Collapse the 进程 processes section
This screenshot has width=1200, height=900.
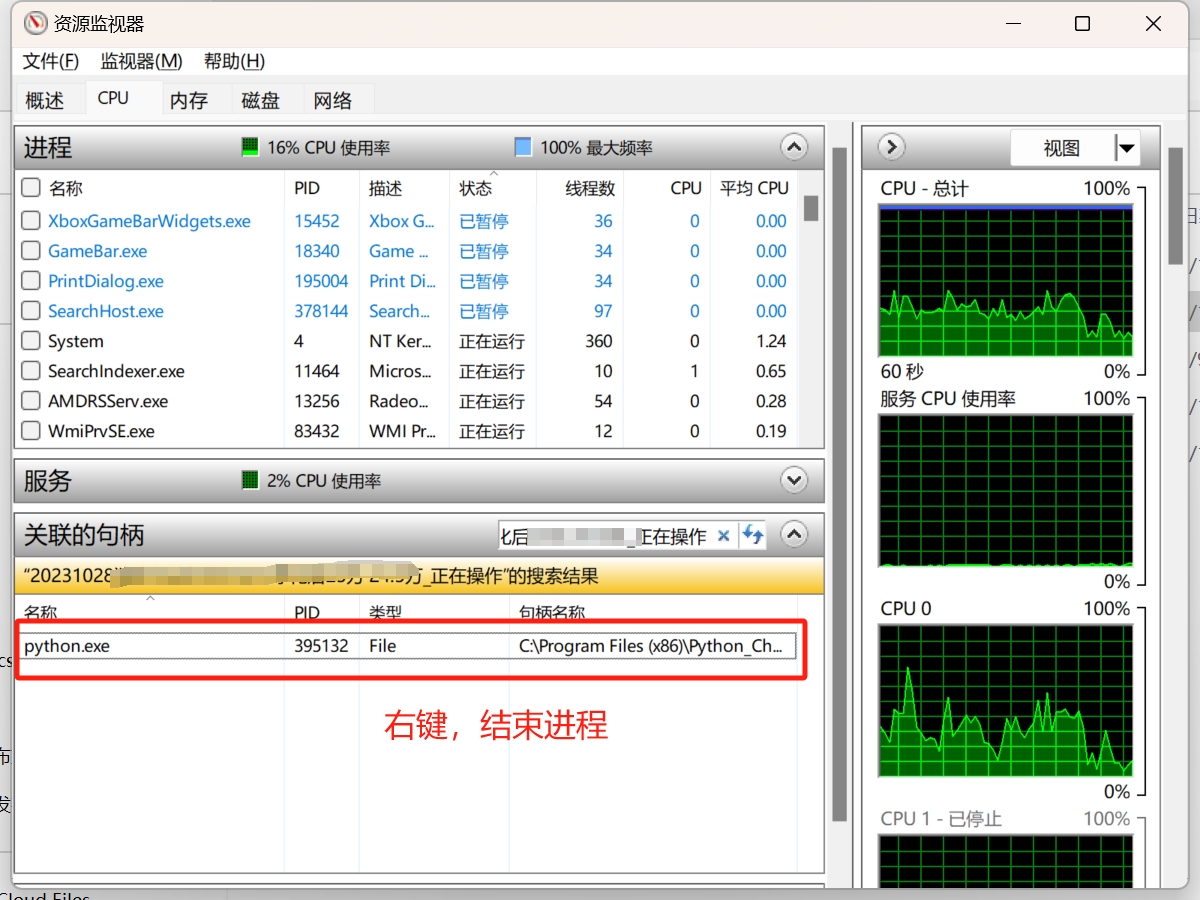tap(793, 147)
